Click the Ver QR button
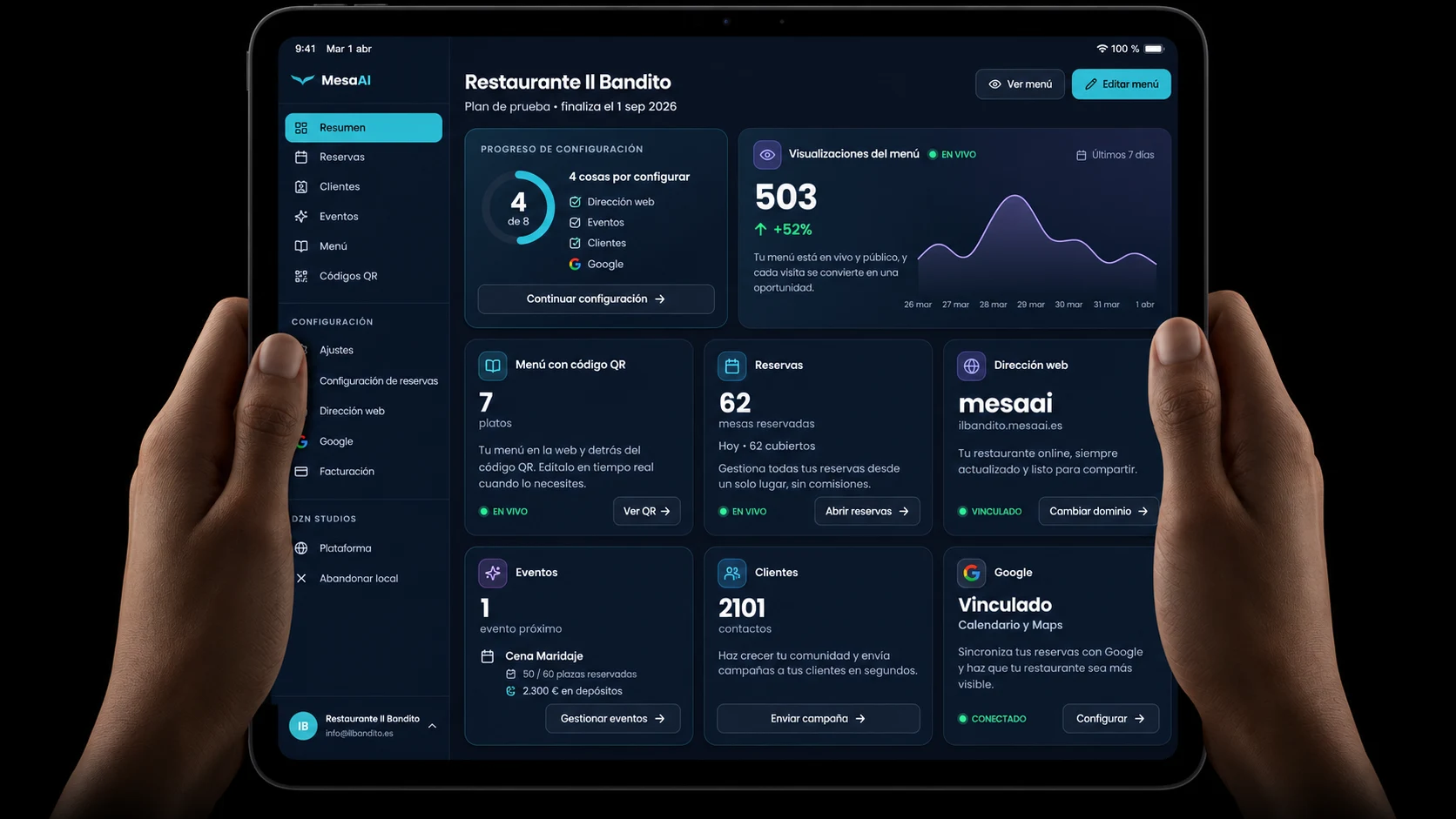This screenshot has height=819, width=1456. coord(646,512)
